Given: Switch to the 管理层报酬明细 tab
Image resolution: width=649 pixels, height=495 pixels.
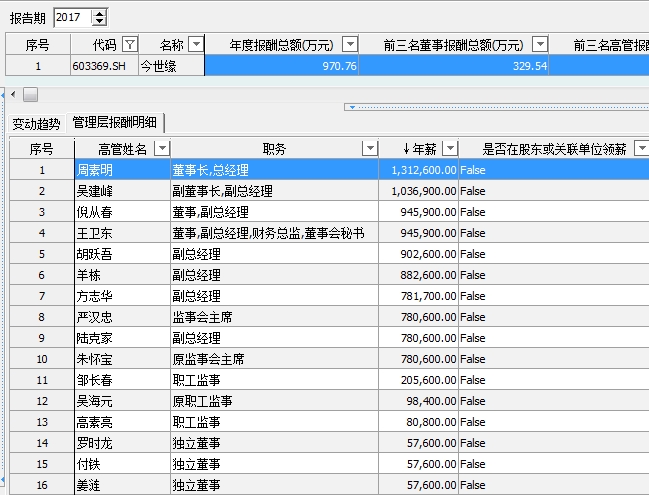Looking at the screenshot, I should (115, 122).
